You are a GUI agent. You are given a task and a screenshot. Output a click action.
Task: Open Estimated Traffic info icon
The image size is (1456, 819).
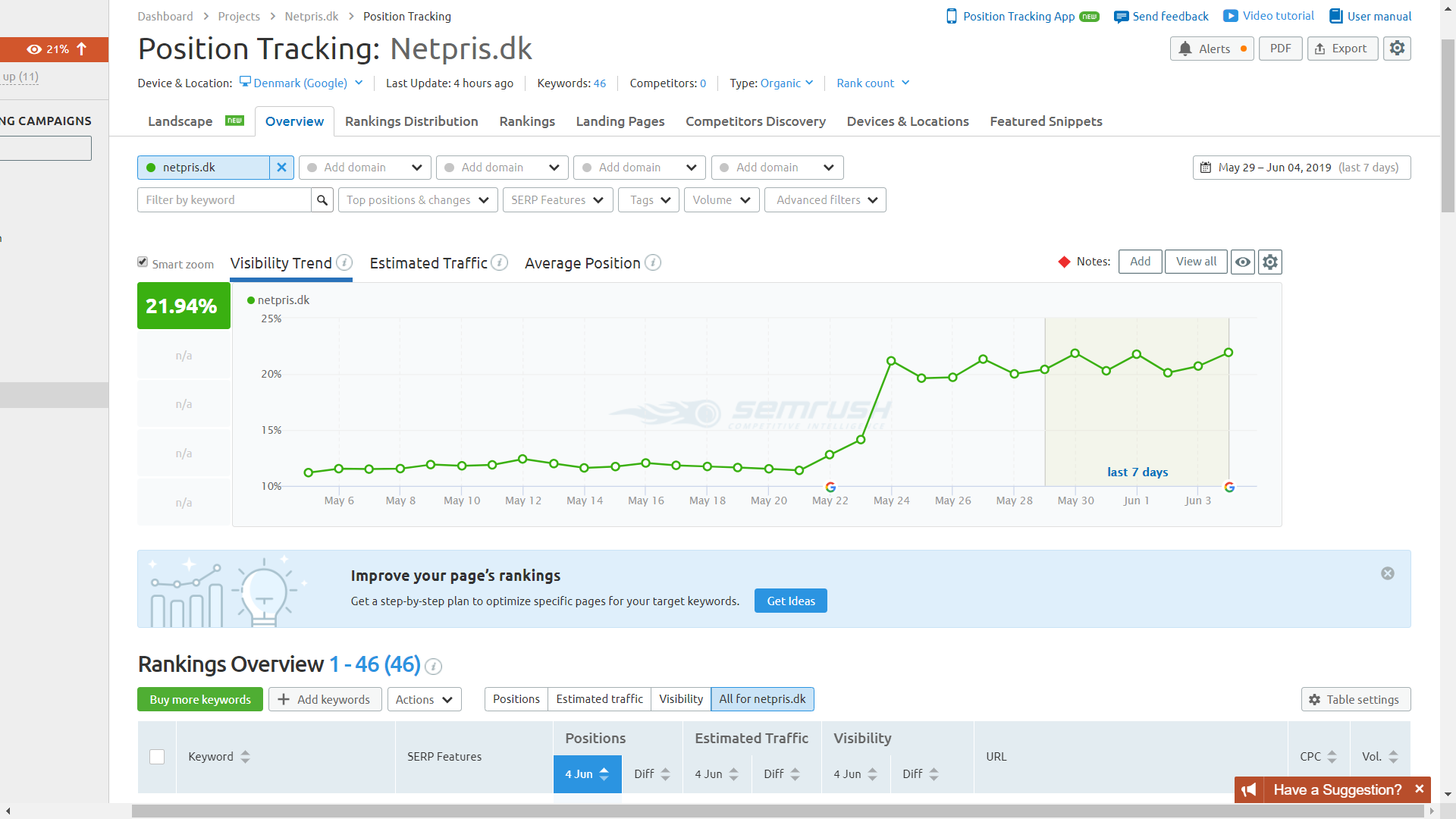pos(499,262)
